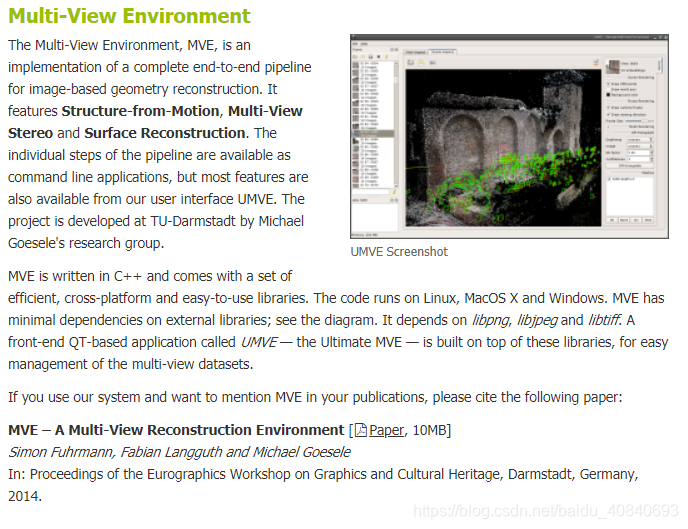The width and height of the screenshot is (688, 529).
Task: Toggle the Draw world axis checkbox
Action: point(609,89)
